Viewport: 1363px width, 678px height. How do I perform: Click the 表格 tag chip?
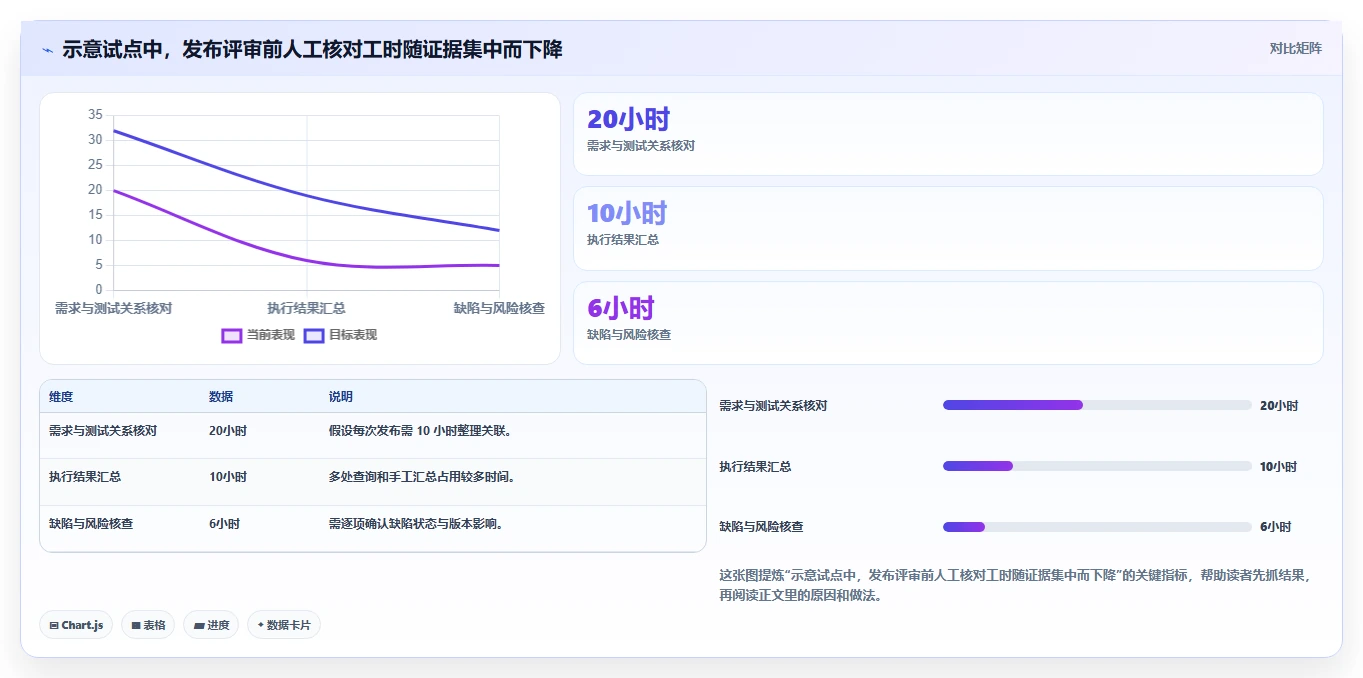click(148, 625)
